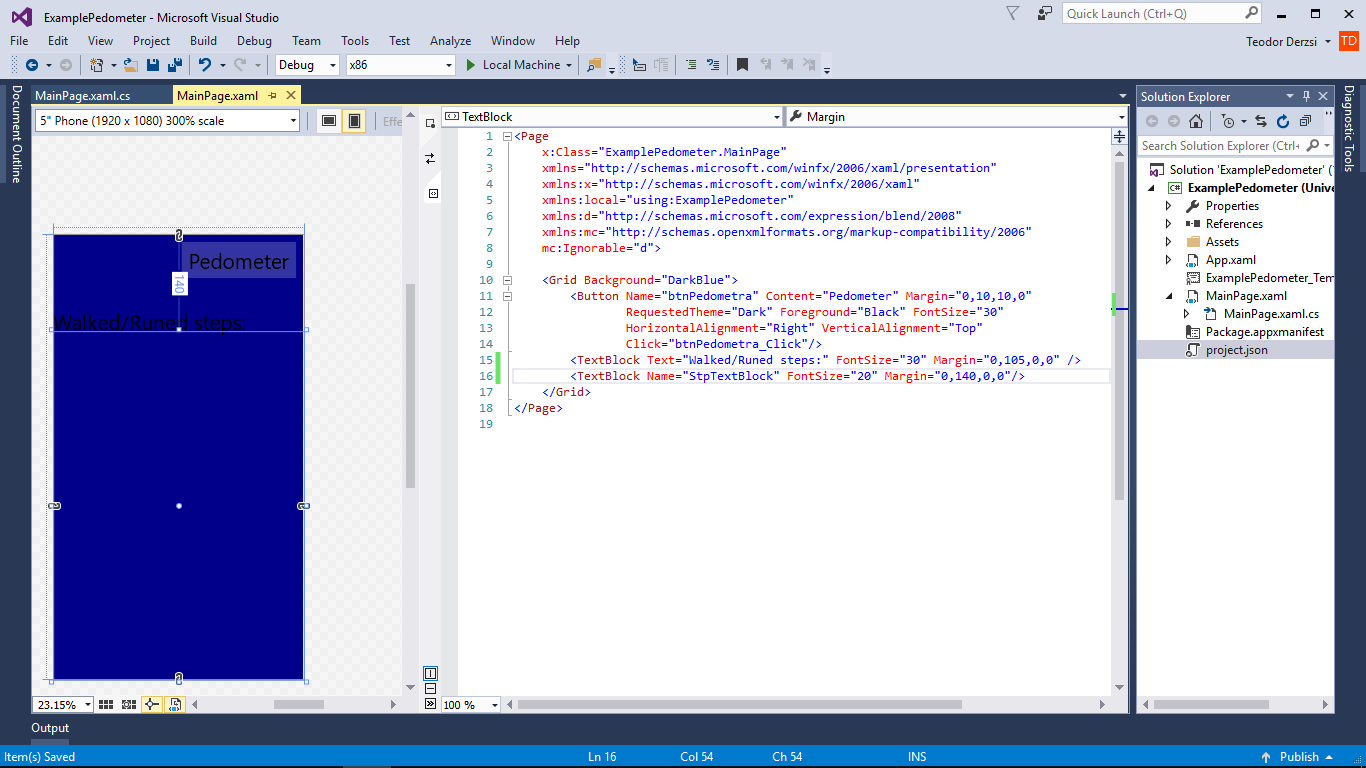Click Collapse All in Solution Explorer
Viewport: 1366px width, 768px height.
1305,121
